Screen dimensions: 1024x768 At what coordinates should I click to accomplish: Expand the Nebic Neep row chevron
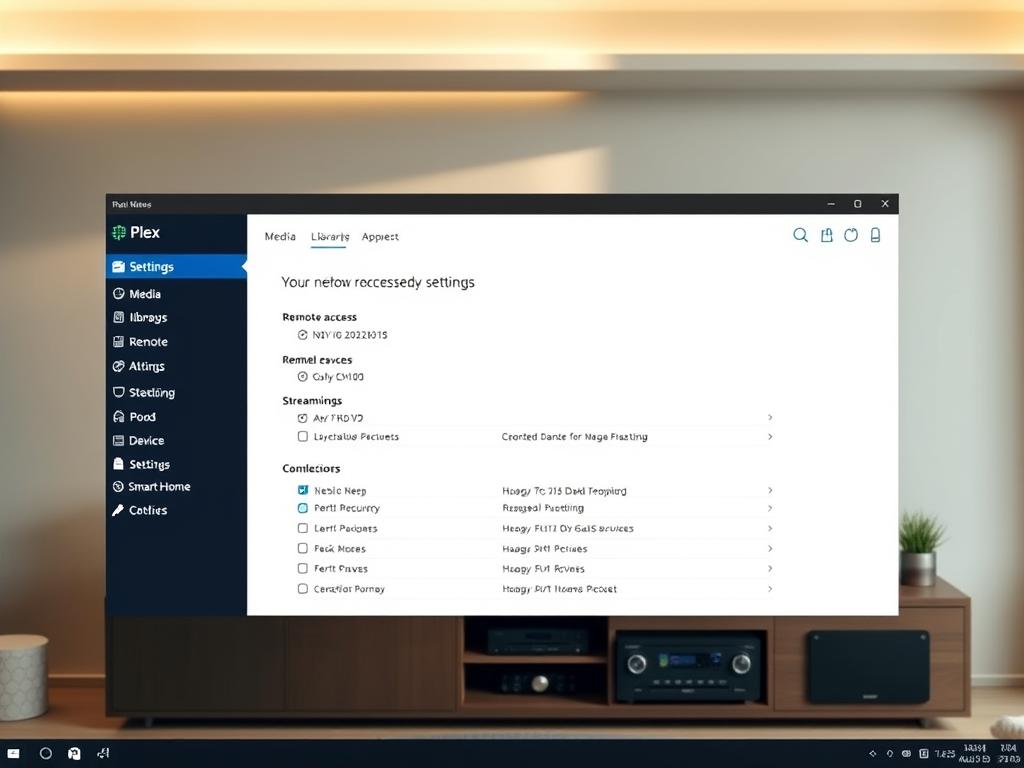771,490
